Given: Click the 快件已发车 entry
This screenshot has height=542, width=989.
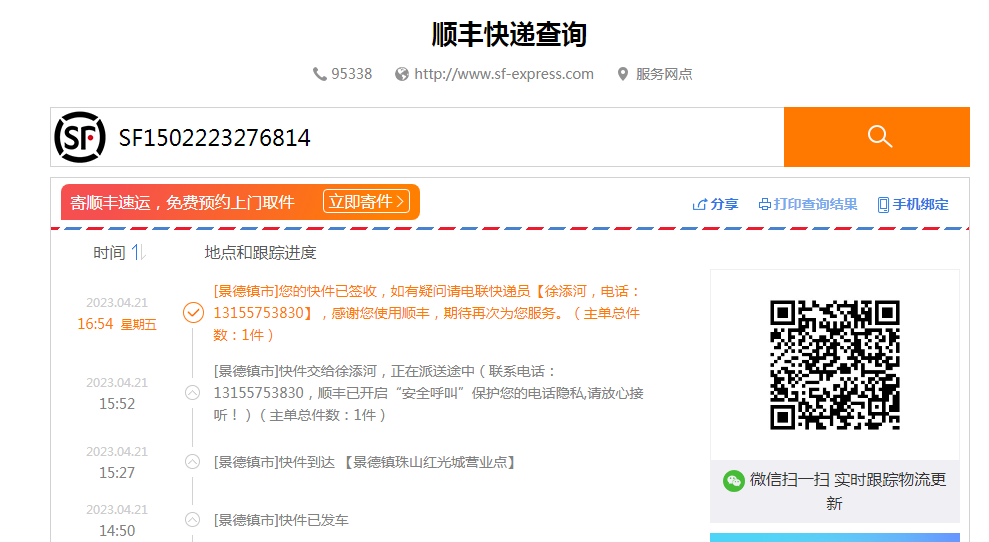Looking at the screenshot, I should pyautogui.click(x=281, y=520).
